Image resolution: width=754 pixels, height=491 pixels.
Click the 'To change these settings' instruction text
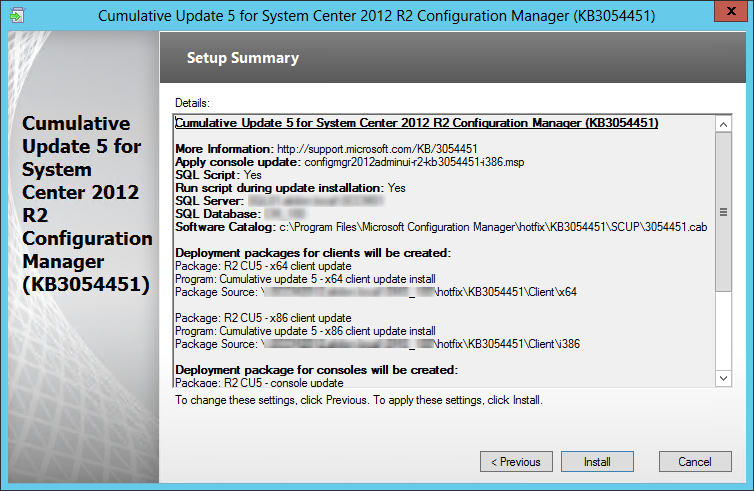click(359, 400)
